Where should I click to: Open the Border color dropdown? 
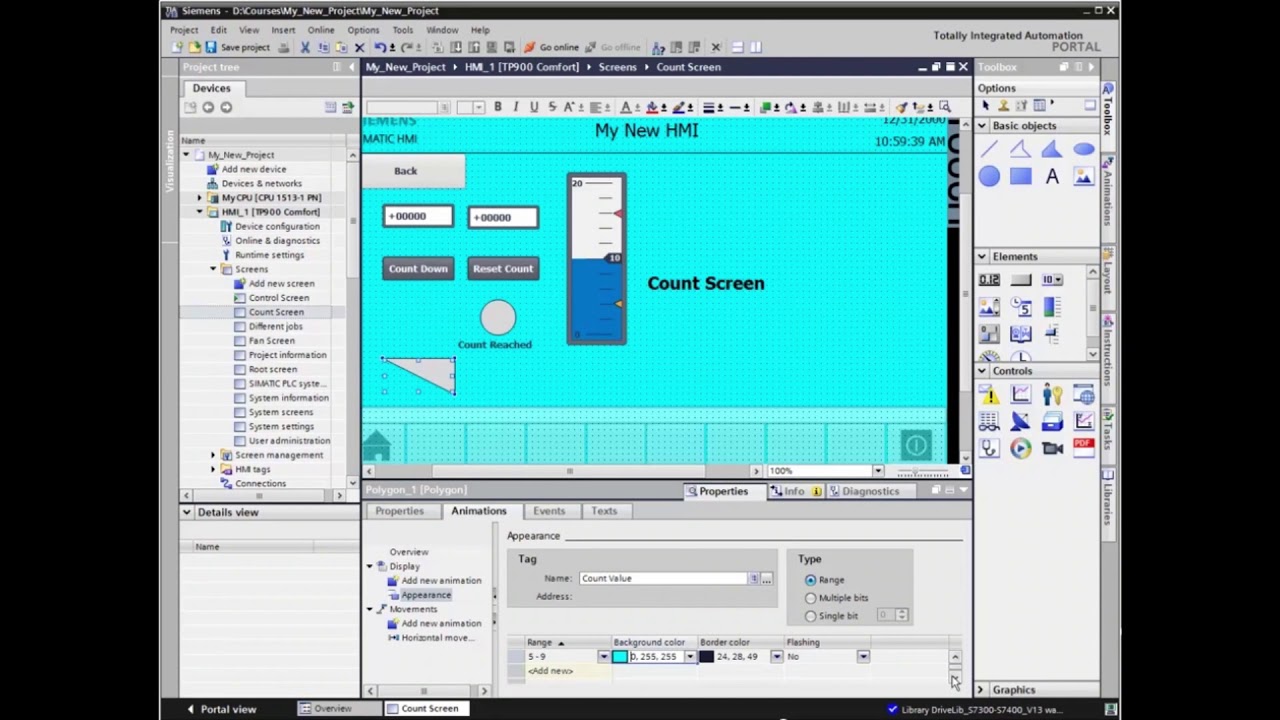click(776, 657)
